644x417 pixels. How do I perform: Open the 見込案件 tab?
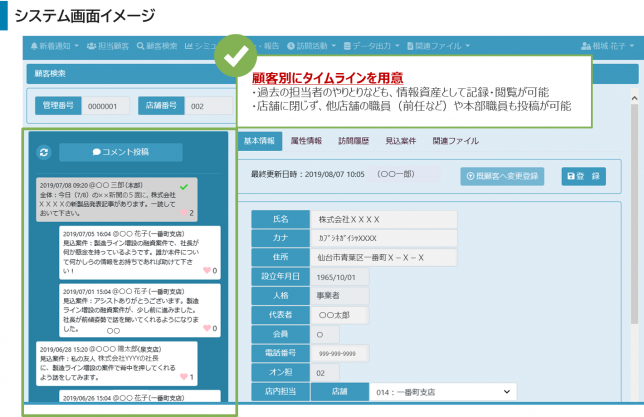click(x=401, y=141)
